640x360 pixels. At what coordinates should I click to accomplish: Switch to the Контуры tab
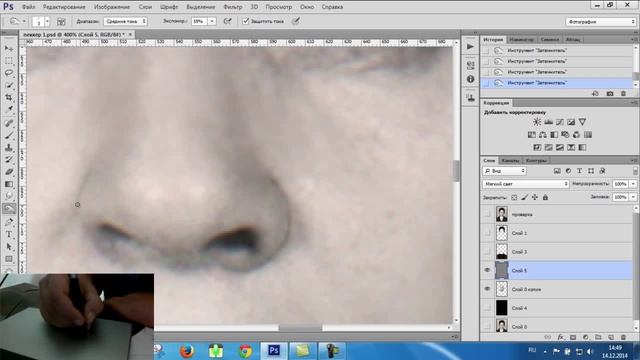(536, 160)
